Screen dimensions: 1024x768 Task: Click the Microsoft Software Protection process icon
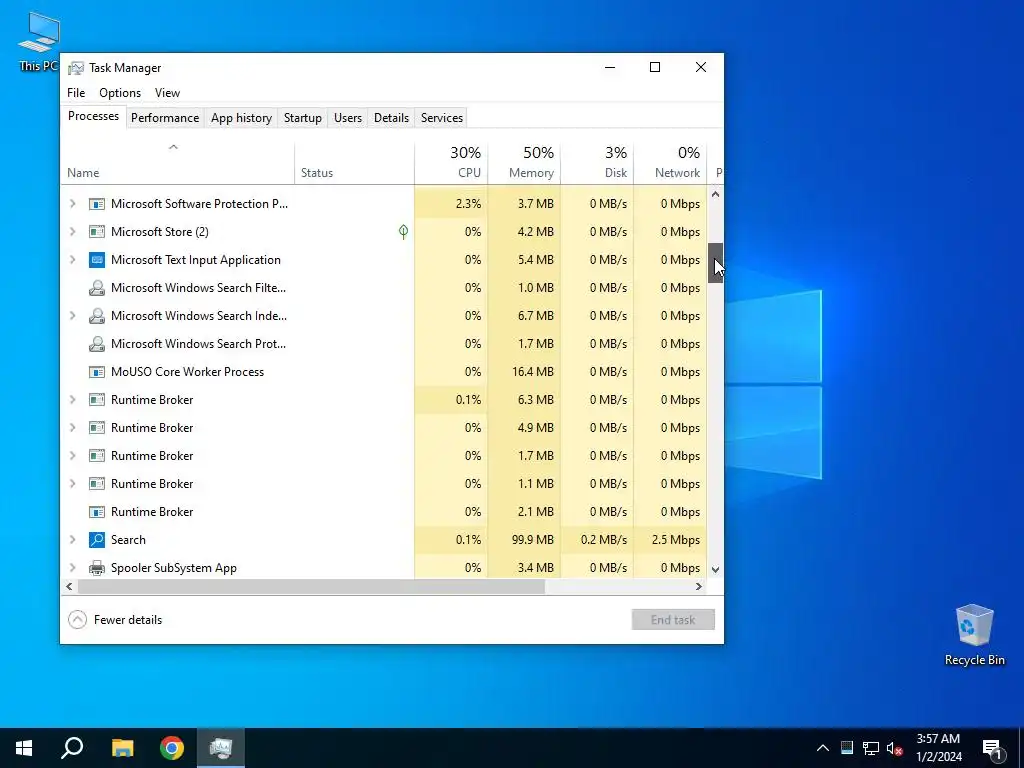[x=97, y=204]
